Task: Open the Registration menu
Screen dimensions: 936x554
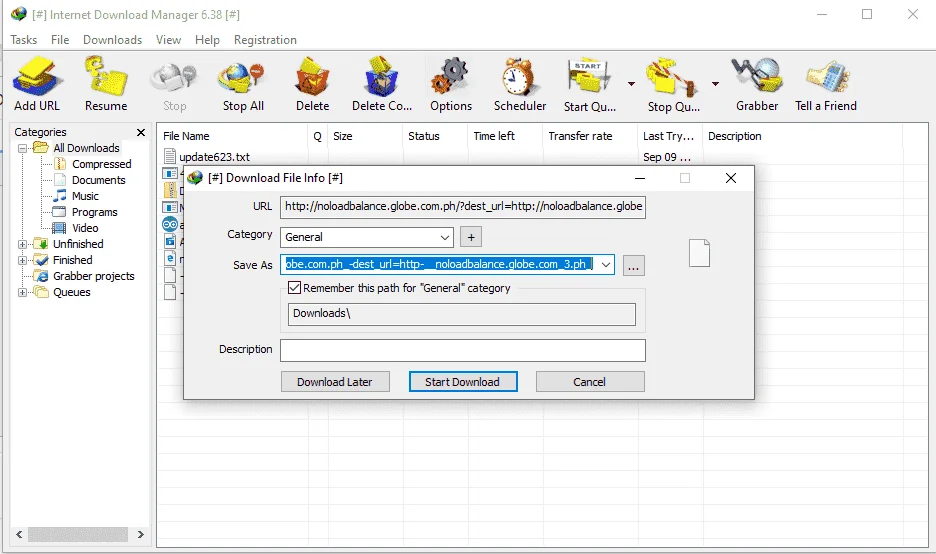Action: (x=265, y=39)
